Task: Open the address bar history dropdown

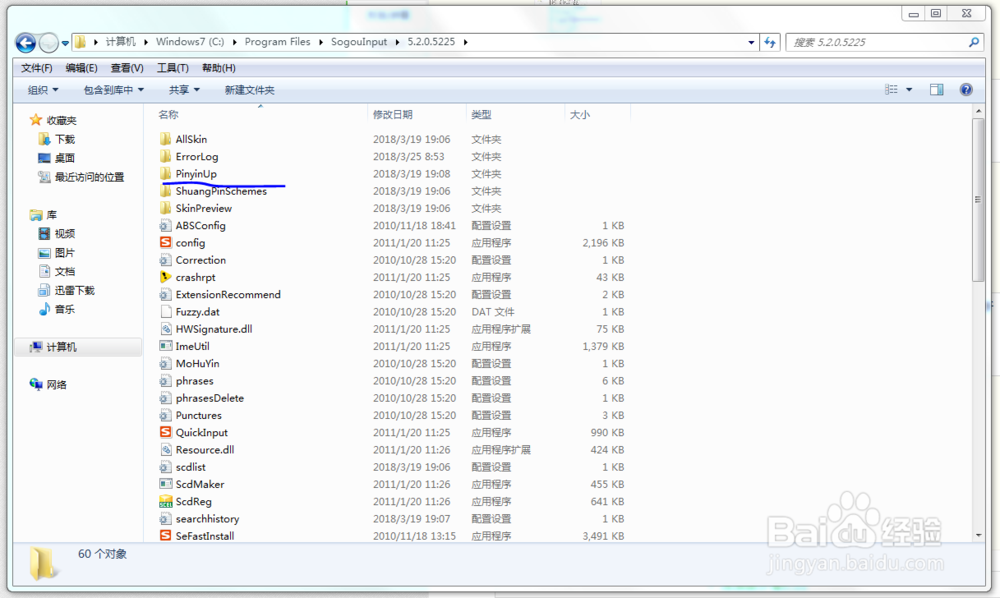Action: pyautogui.click(x=750, y=43)
